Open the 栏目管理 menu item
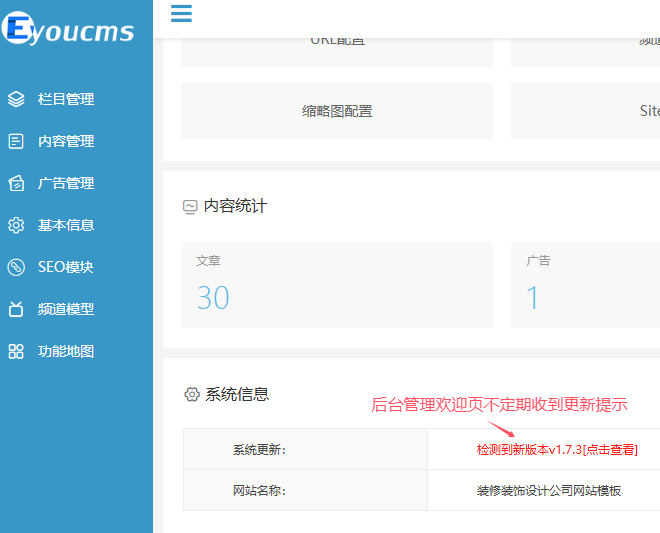The height and width of the screenshot is (533, 660). [x=66, y=99]
